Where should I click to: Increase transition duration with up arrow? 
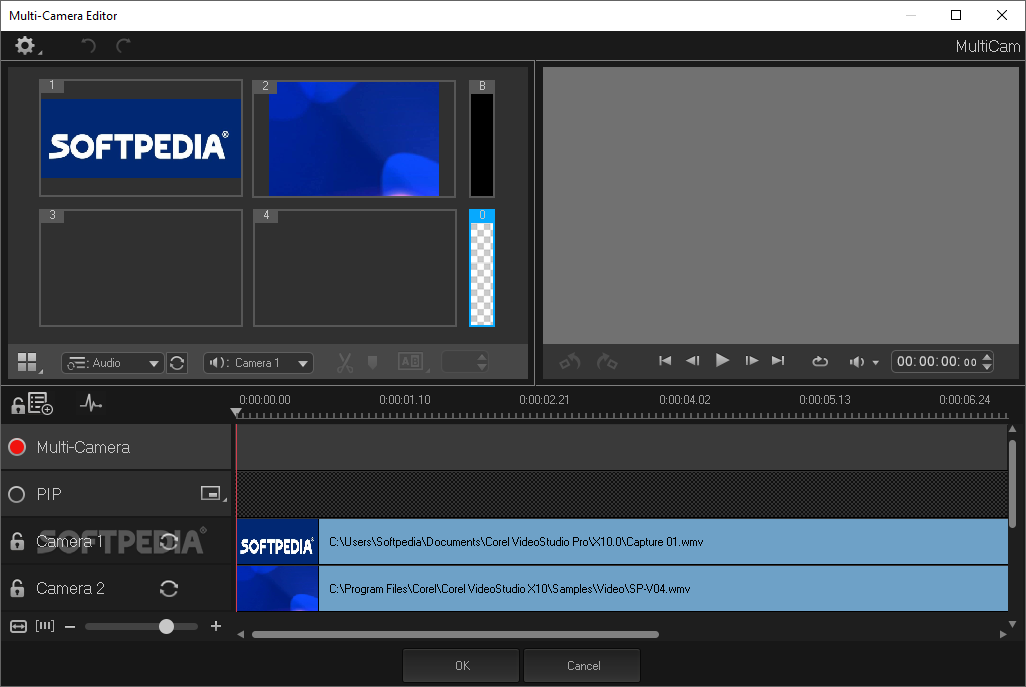[x=482, y=357]
